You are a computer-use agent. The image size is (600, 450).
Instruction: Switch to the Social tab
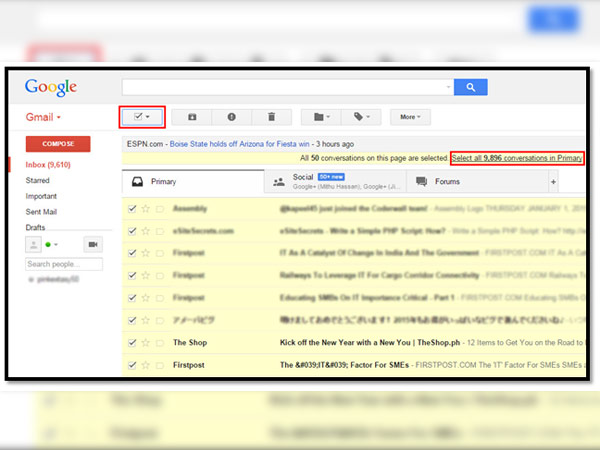pos(335,182)
